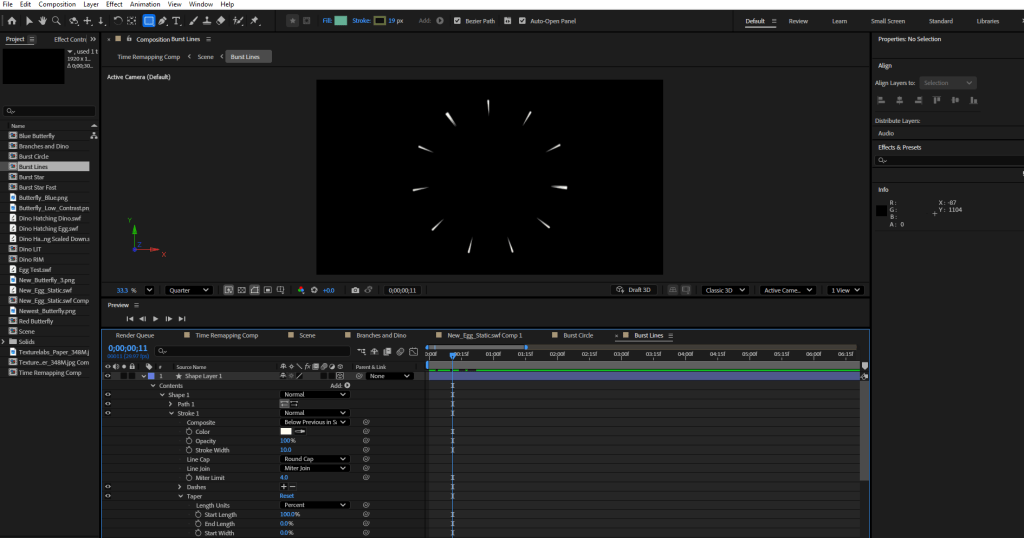Open the Line Cap dropdown

point(315,459)
